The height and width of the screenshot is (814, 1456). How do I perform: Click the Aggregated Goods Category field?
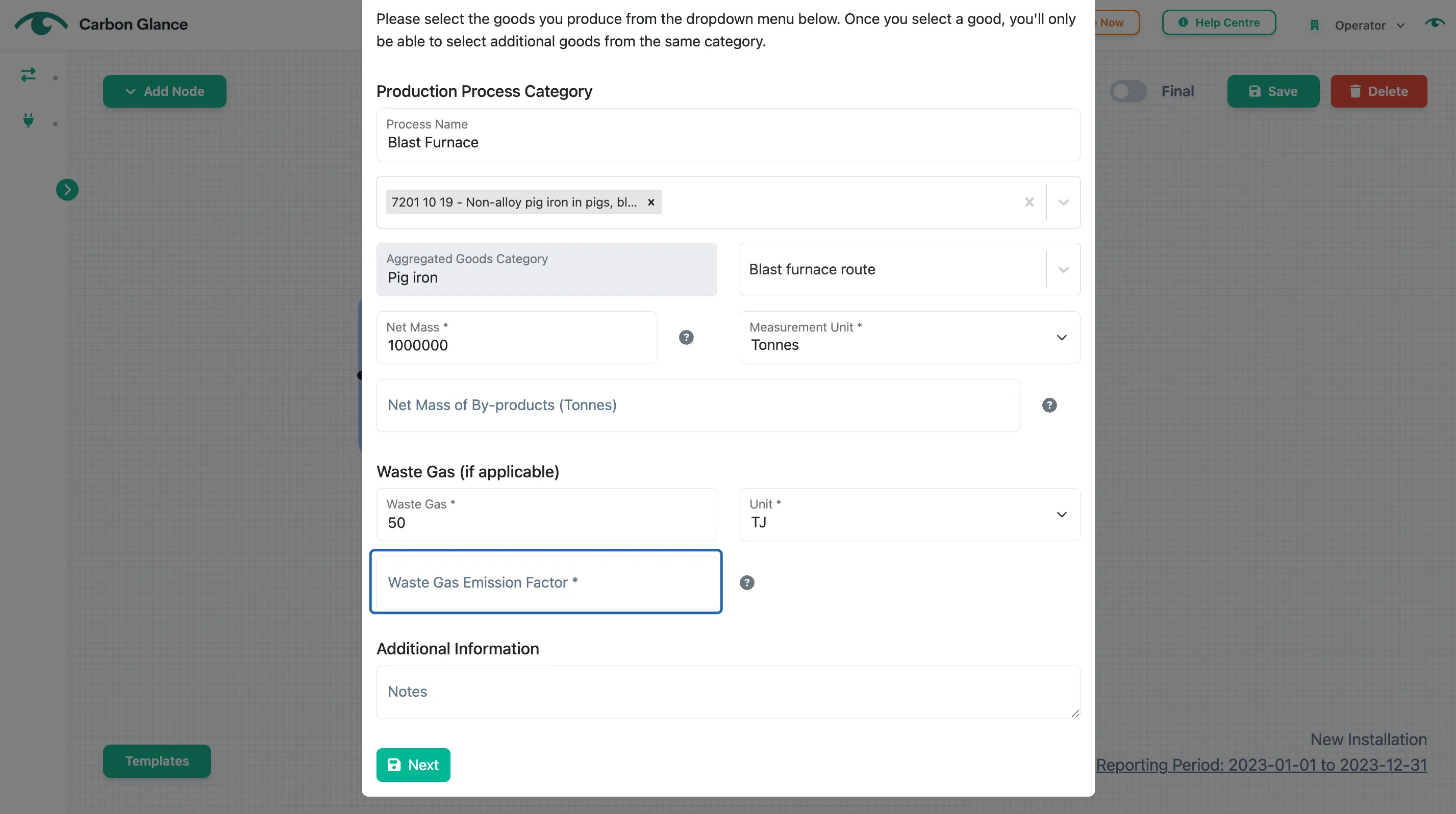546,269
